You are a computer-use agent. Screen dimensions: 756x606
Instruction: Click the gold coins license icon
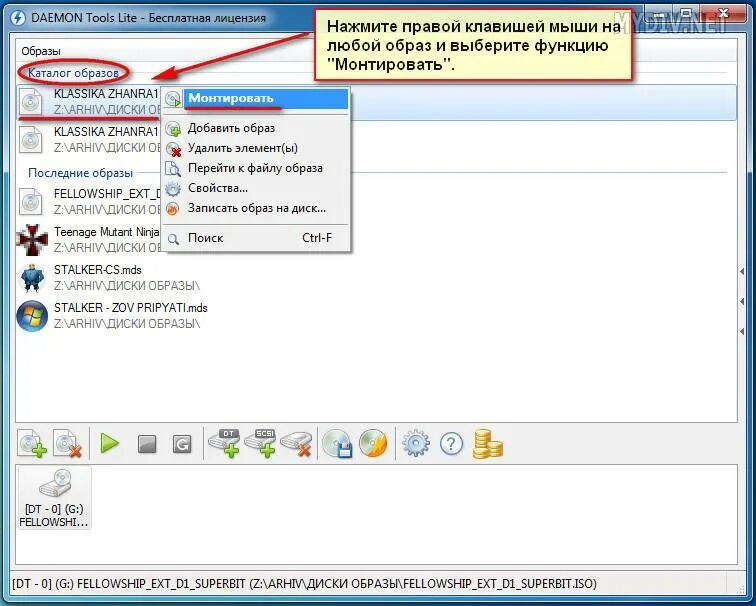point(487,444)
